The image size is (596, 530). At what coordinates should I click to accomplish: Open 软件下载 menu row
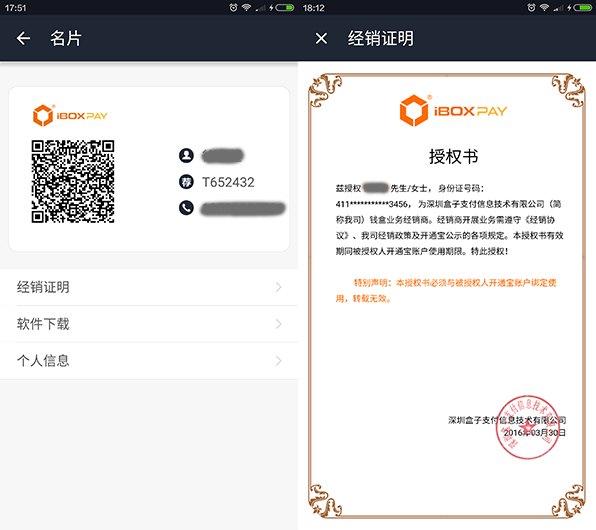pos(149,324)
